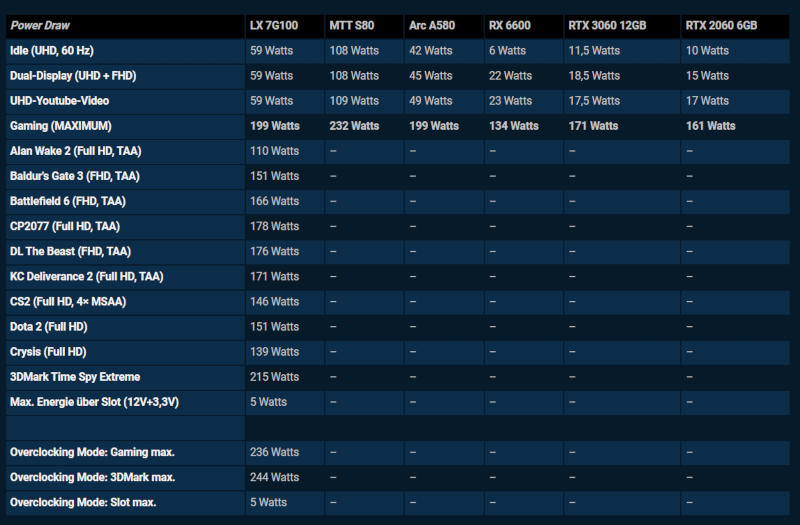Click the 'Dota 2 (Full HD)' row label
800x525 pixels.
click(48, 327)
